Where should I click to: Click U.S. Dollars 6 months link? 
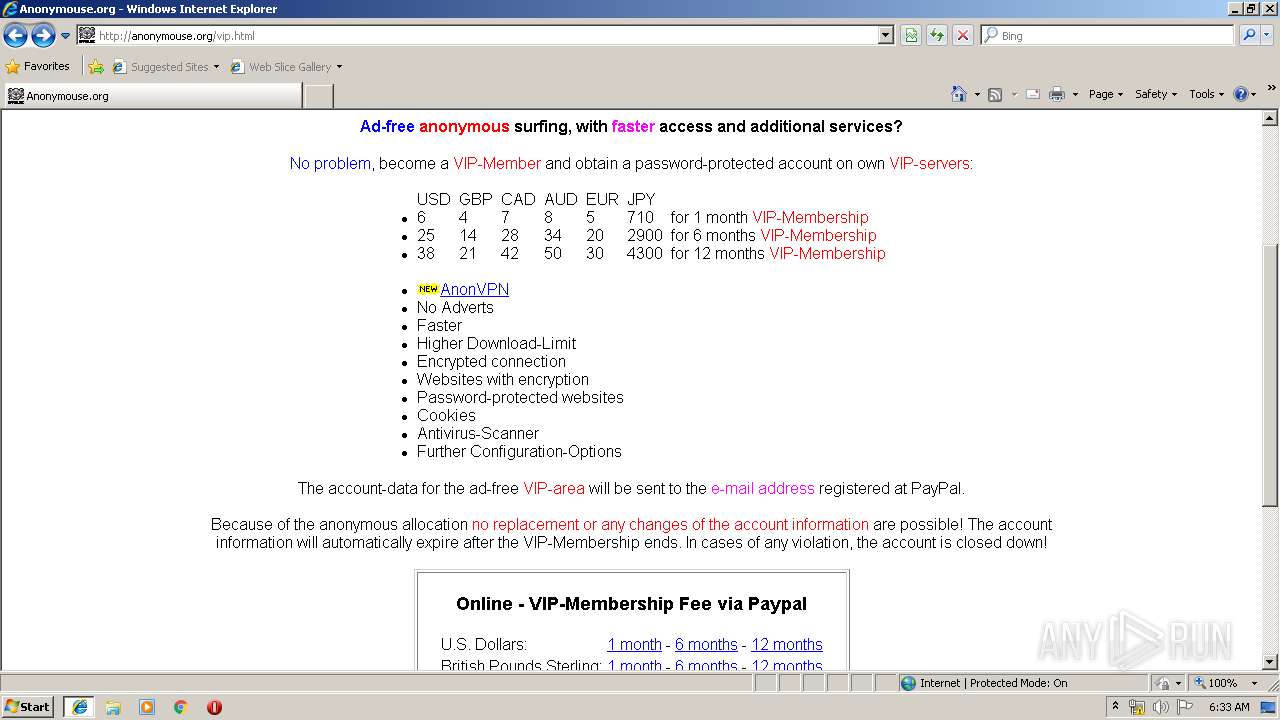(x=706, y=645)
